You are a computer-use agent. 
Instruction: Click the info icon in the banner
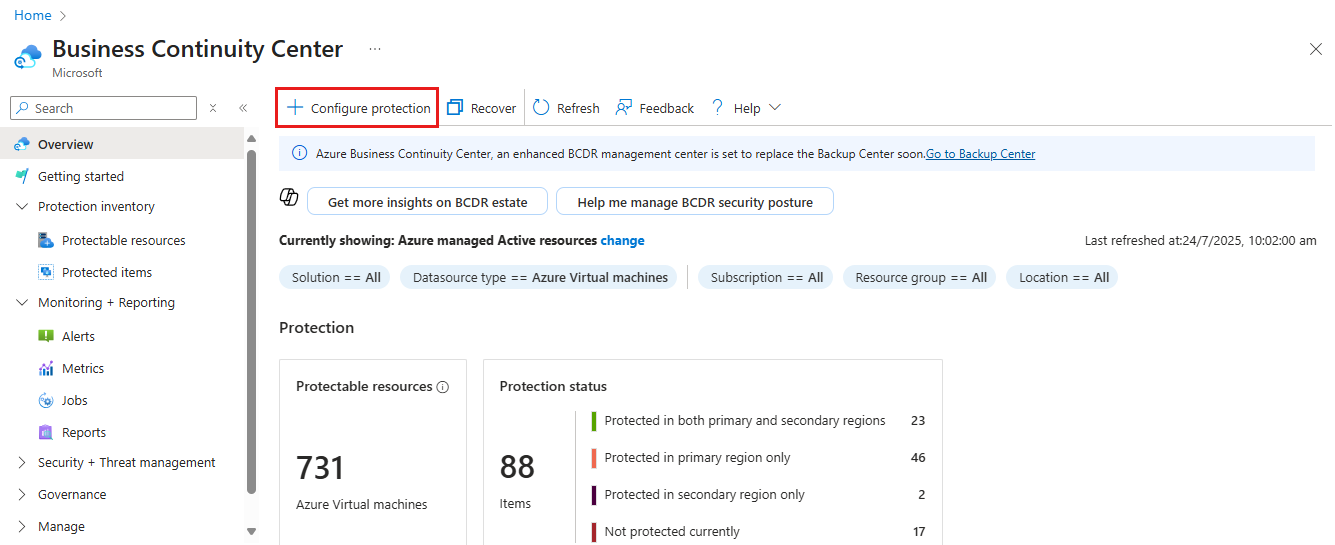point(299,153)
